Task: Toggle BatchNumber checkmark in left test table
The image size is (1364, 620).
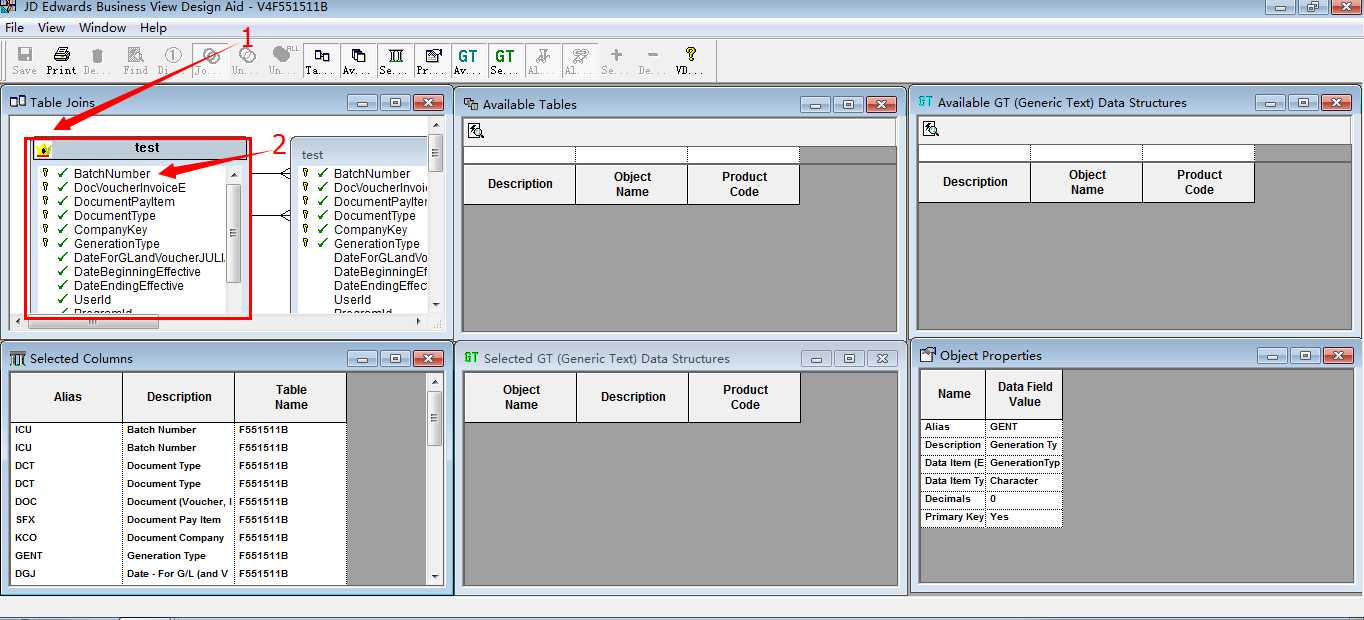Action: [x=63, y=173]
